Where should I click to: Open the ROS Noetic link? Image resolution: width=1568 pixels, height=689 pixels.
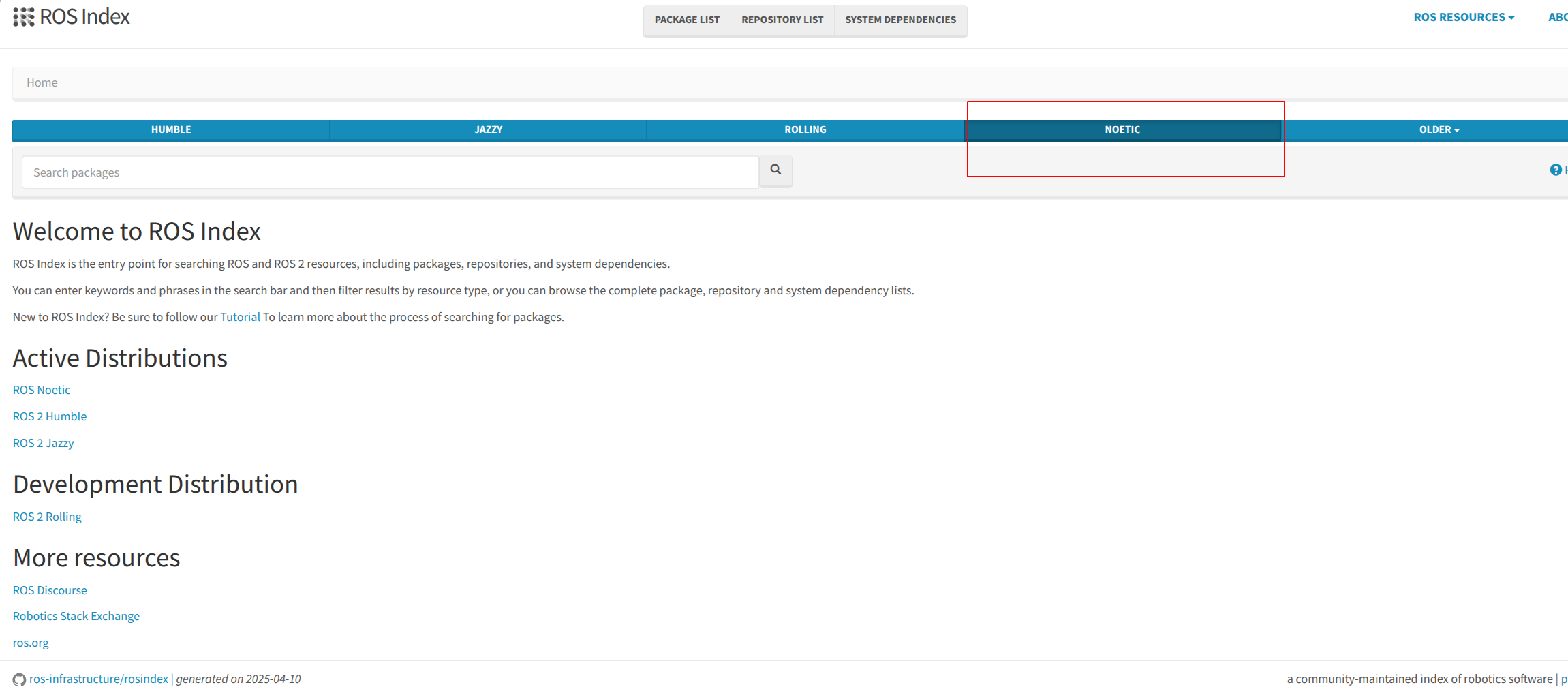click(x=42, y=390)
